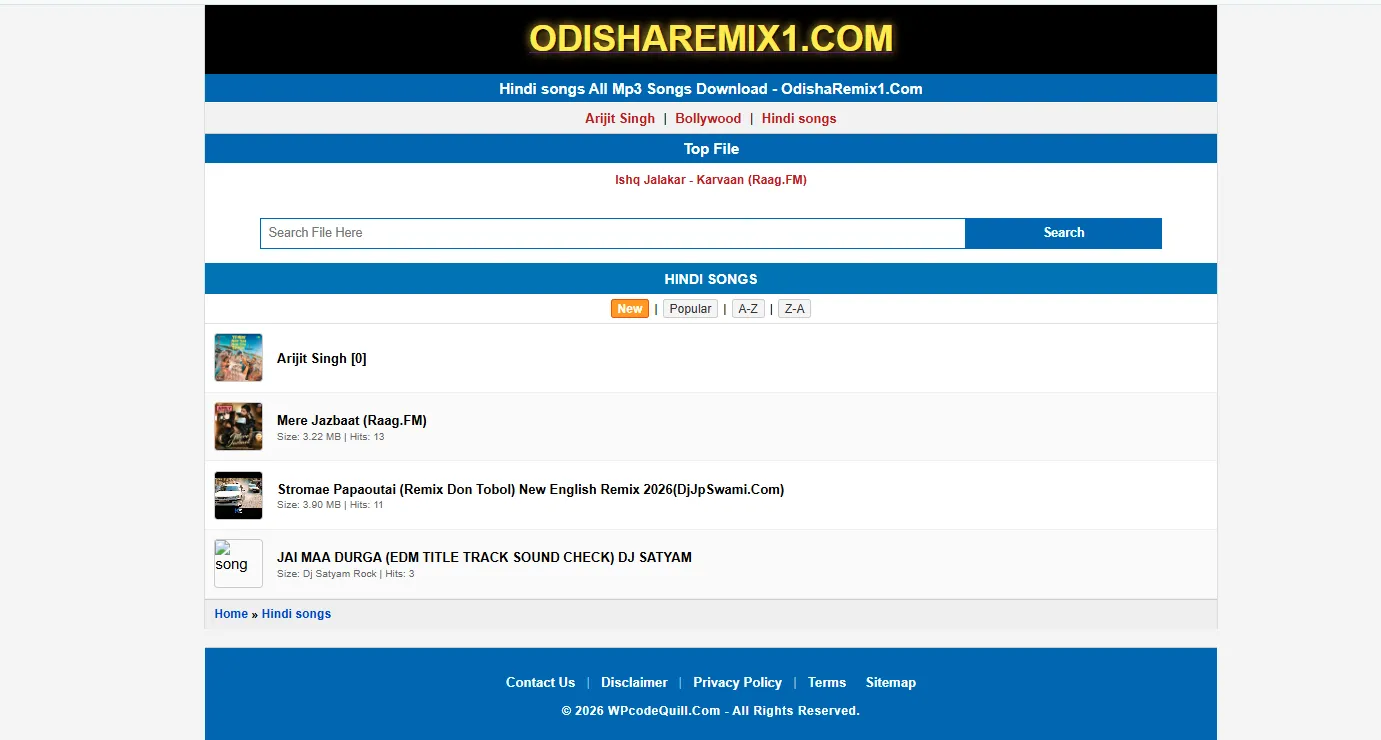Sort the list A-Z

coord(748,309)
